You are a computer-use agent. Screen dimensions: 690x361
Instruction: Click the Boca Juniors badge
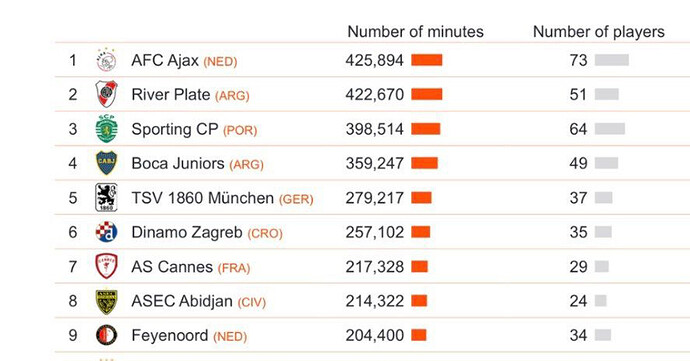coord(106,163)
